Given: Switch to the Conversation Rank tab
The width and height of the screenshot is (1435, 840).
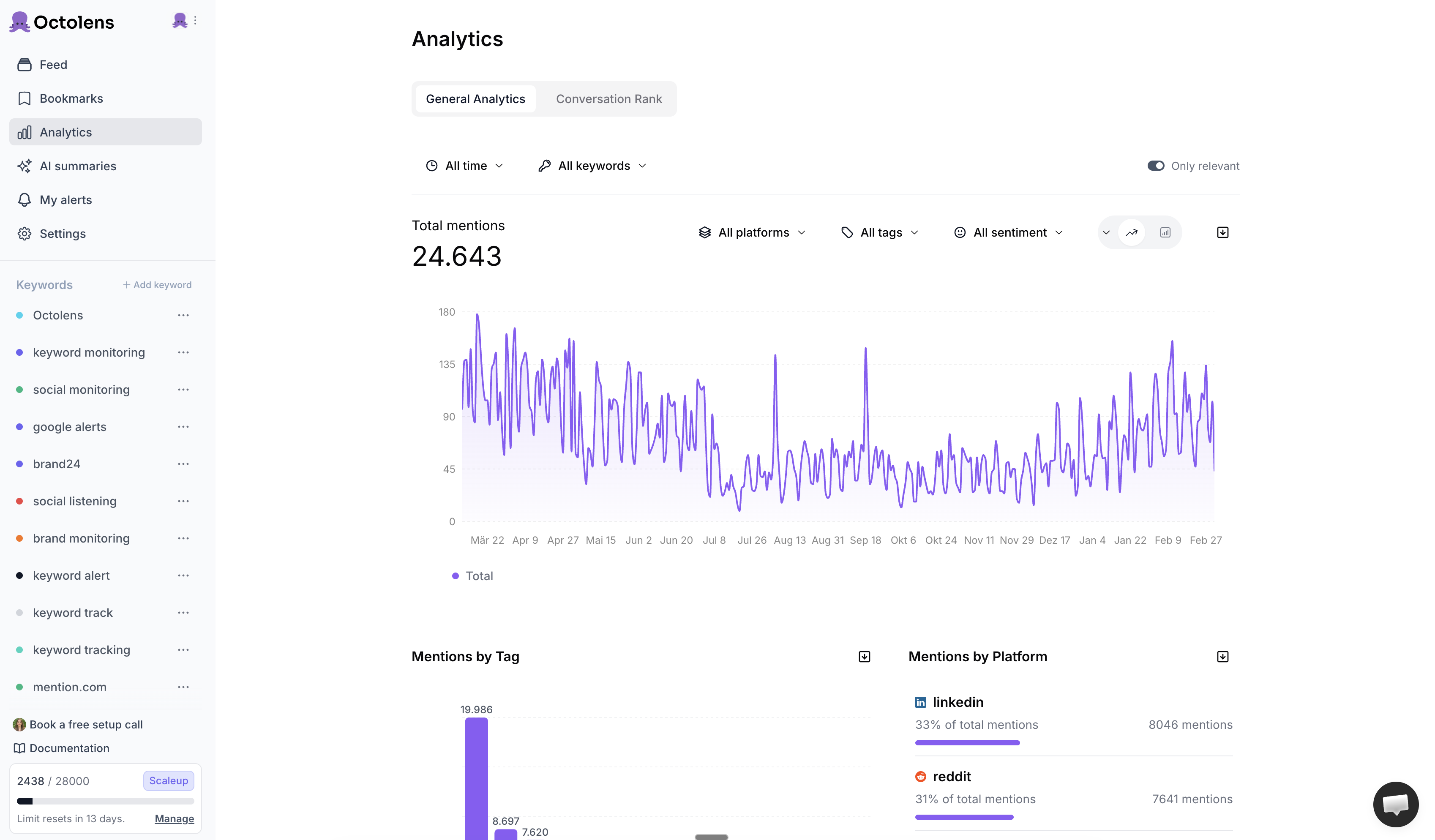Looking at the screenshot, I should click(608, 99).
